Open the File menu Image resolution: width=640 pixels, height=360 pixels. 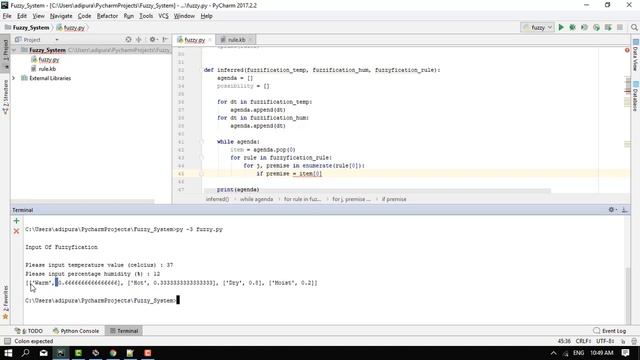7,16
